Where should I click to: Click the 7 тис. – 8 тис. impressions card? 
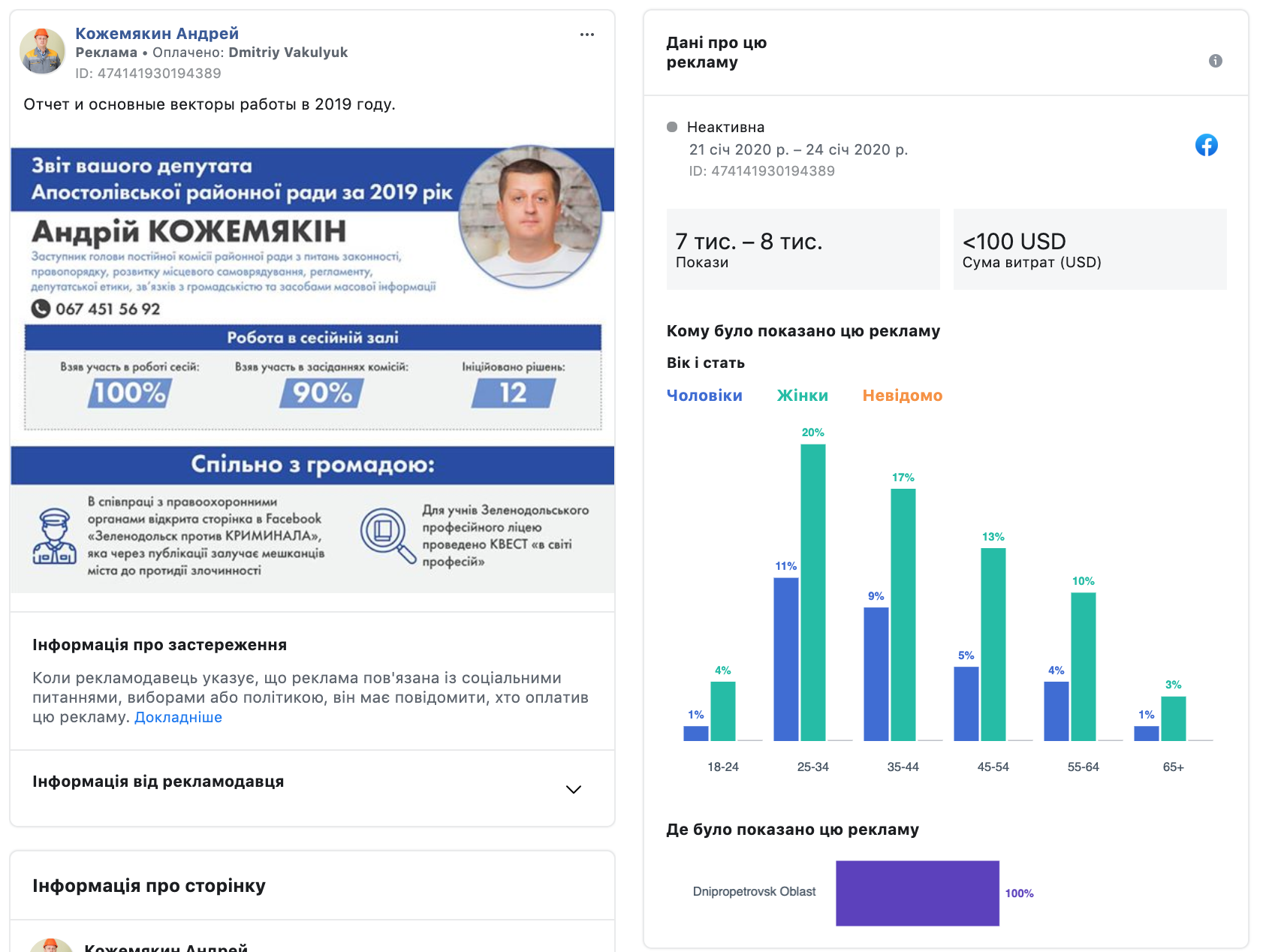[803, 249]
